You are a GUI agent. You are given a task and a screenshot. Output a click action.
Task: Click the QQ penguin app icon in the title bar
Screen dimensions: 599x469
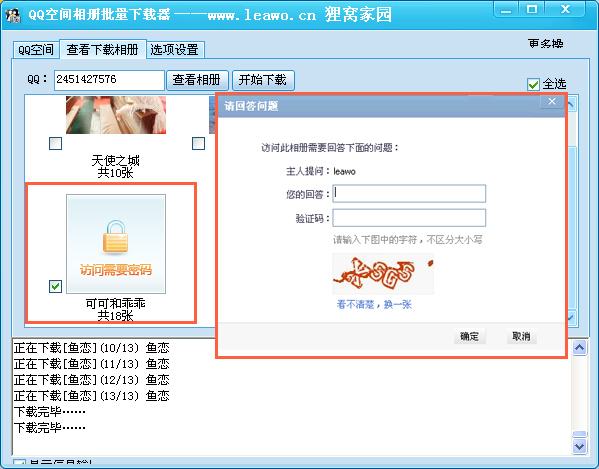coord(13,15)
